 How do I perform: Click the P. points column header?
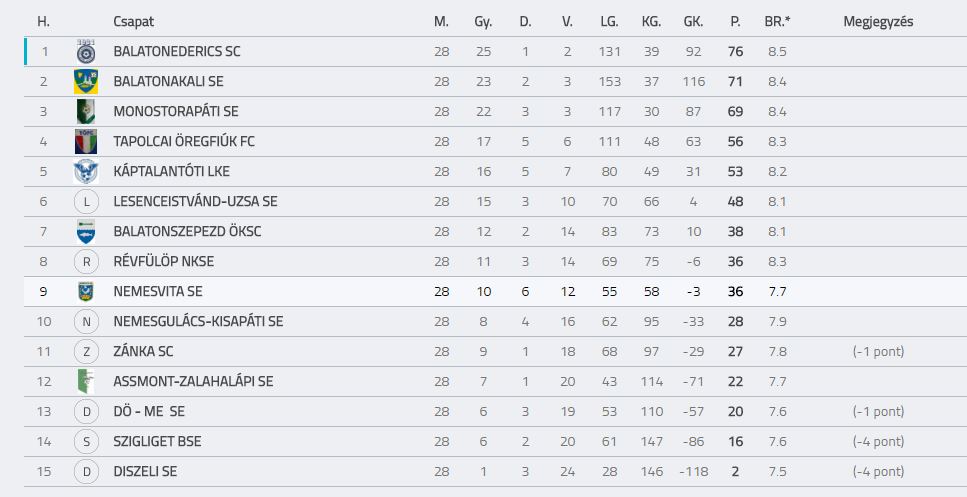point(735,22)
